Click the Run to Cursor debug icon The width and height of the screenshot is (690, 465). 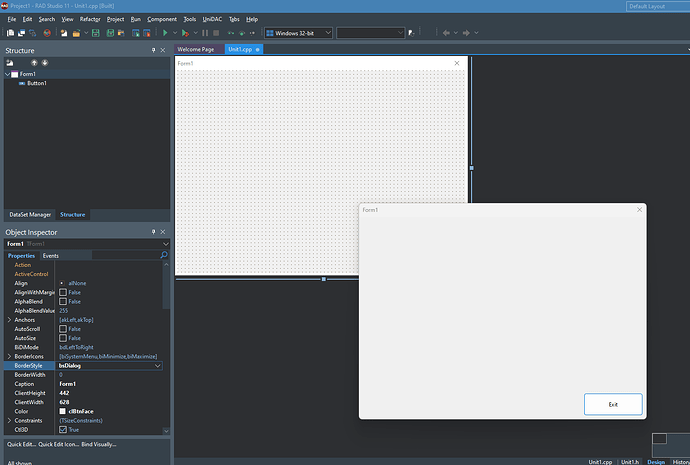tap(252, 33)
